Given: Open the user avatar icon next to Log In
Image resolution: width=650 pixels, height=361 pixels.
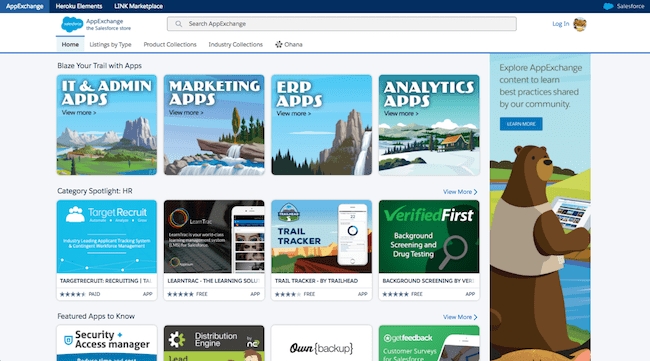Looking at the screenshot, I should (x=580, y=24).
